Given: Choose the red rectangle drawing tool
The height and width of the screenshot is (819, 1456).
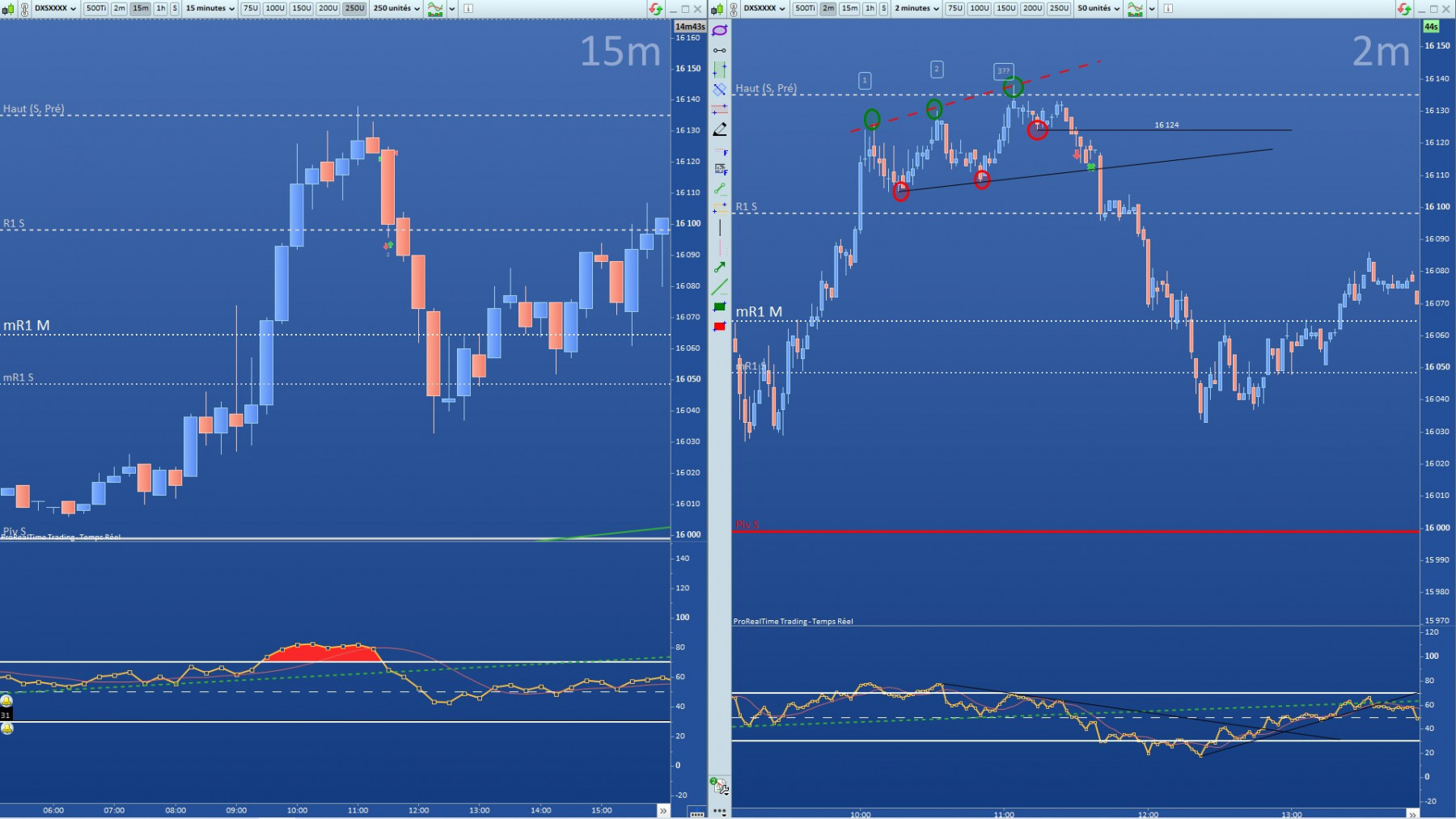Looking at the screenshot, I should coord(719,327).
